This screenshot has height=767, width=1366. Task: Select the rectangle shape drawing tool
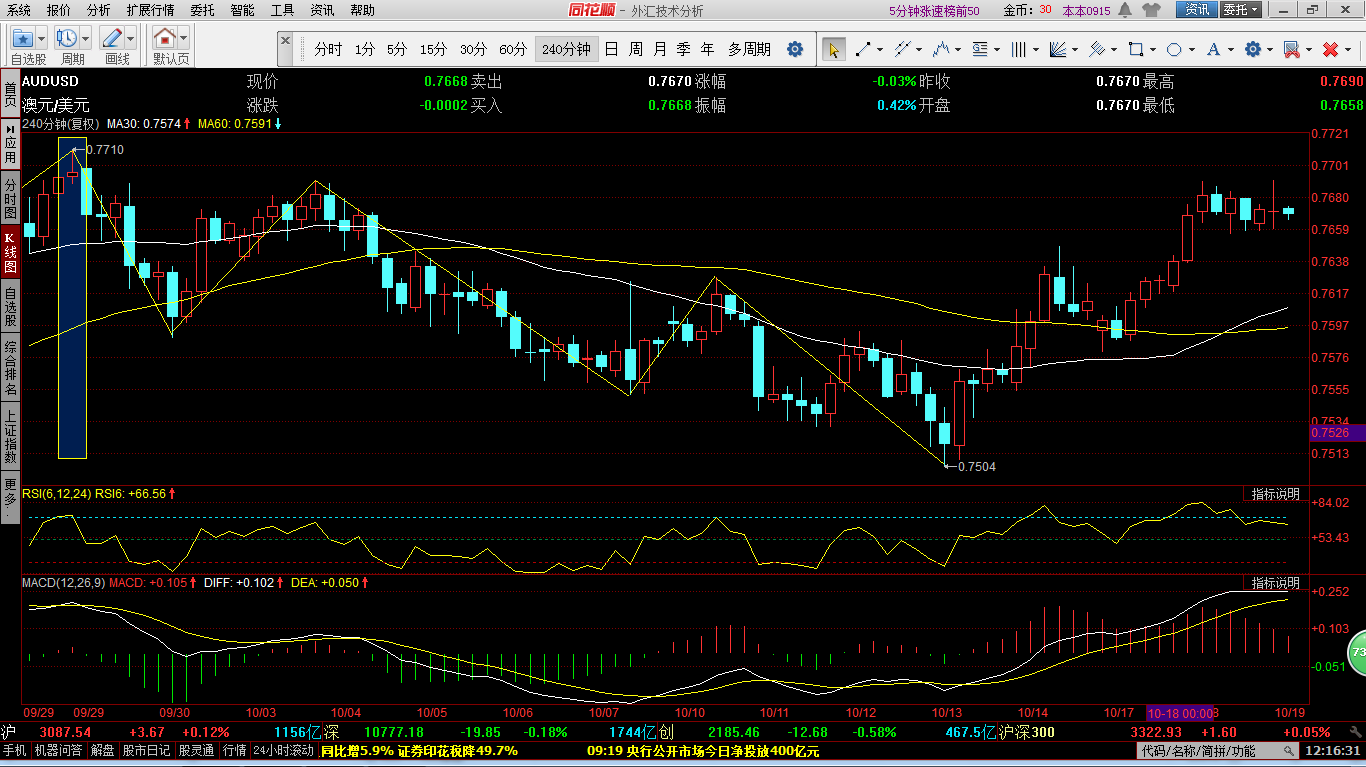1136,49
